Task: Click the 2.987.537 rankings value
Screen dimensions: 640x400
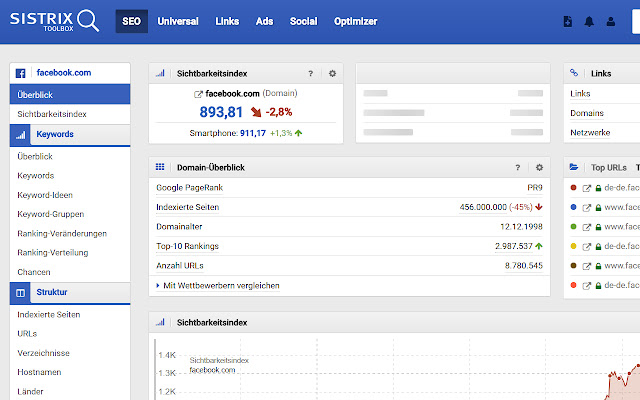Action: 513,246
